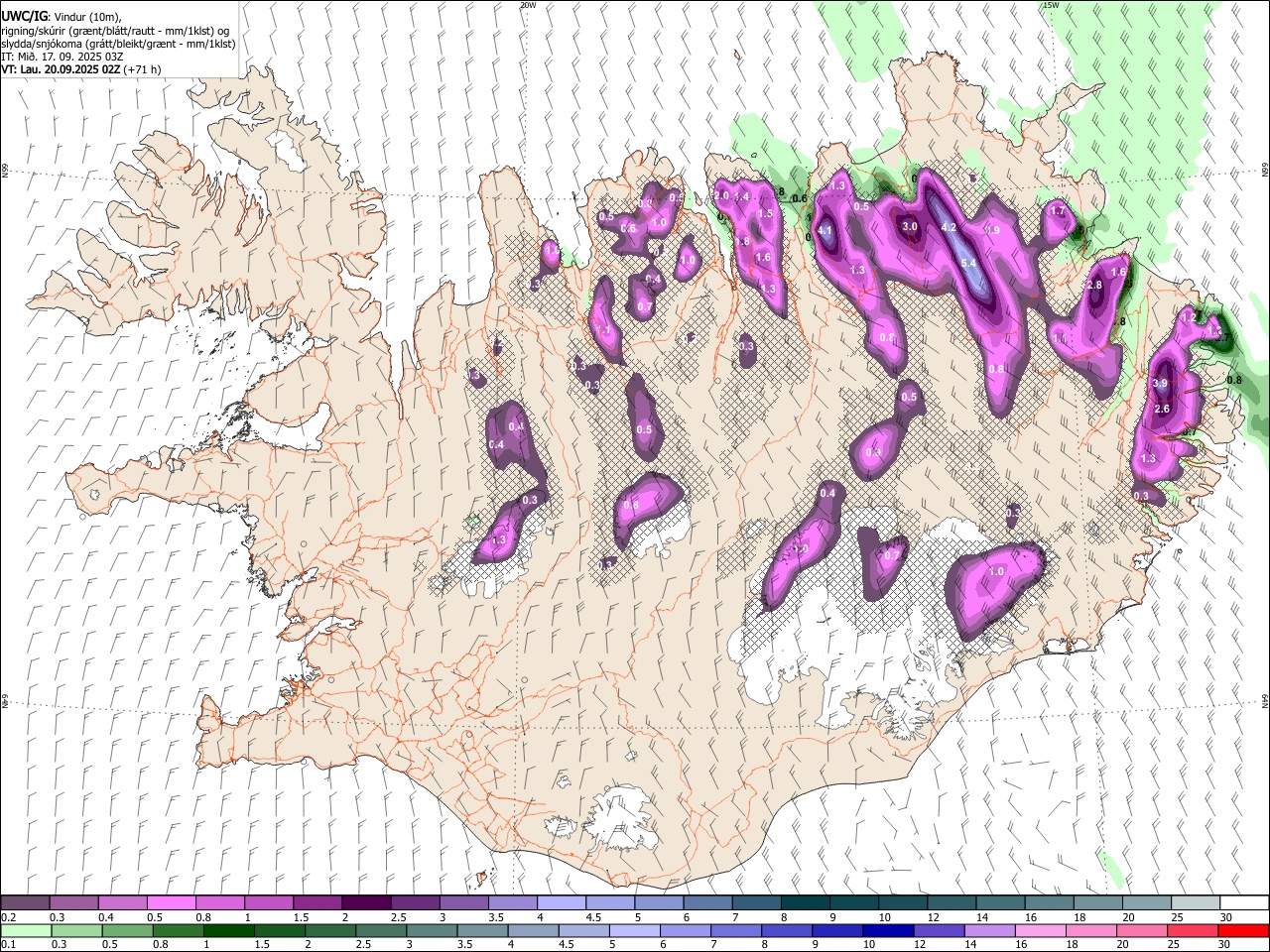Pick lower legend swatch between 10 and 12
Image resolution: width=1270 pixels, height=952 pixels.
pos(888,930)
